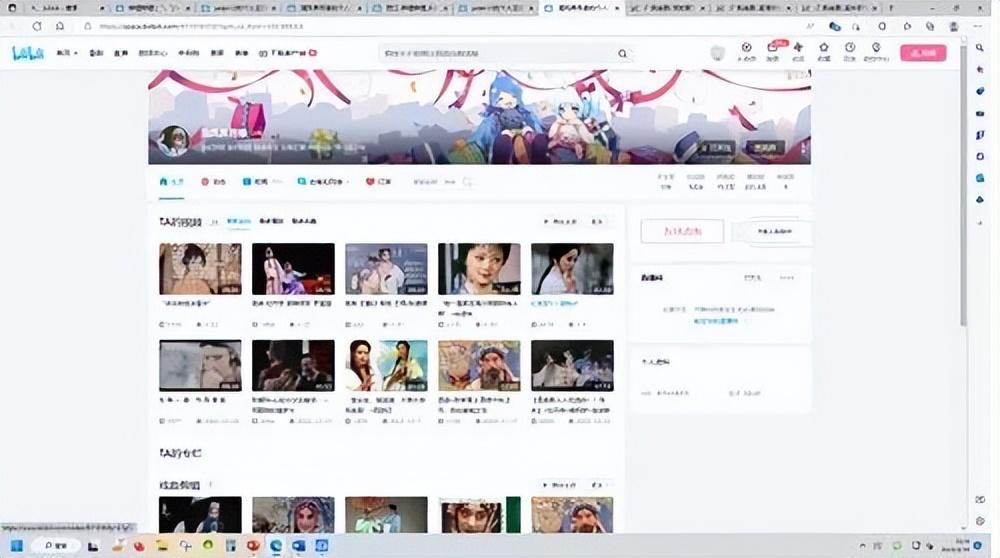Open favorites star icon in Bilibili header
The height and width of the screenshot is (558, 1000).
(824, 50)
